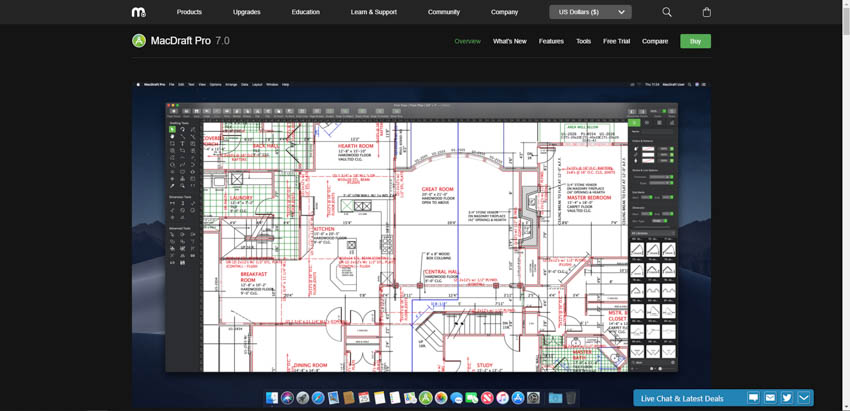
Task: Click the green MacDraft Pro app icon
Action: click(x=139, y=41)
